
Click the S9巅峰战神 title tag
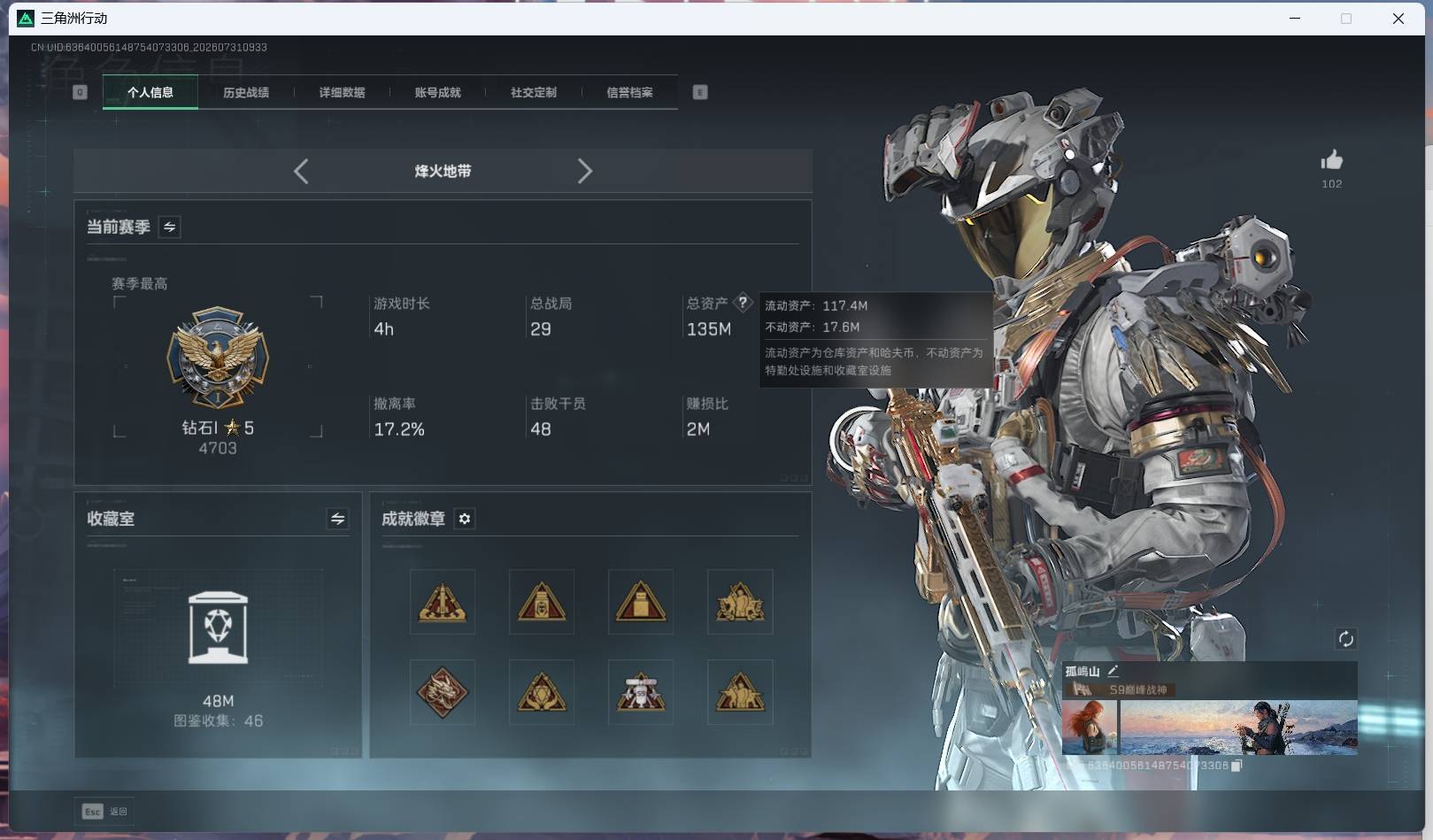(x=1137, y=690)
